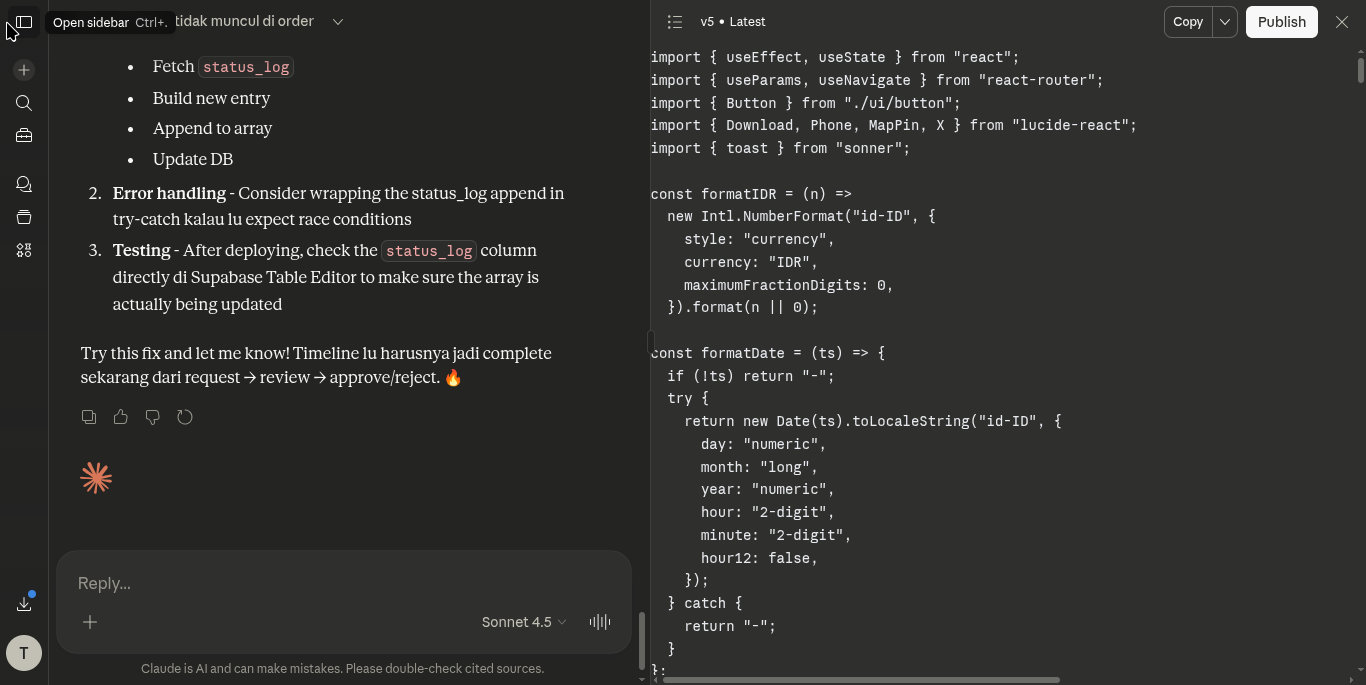1366x685 pixels.
Task: Open the Chats panel icon
Action: [x=23, y=184]
